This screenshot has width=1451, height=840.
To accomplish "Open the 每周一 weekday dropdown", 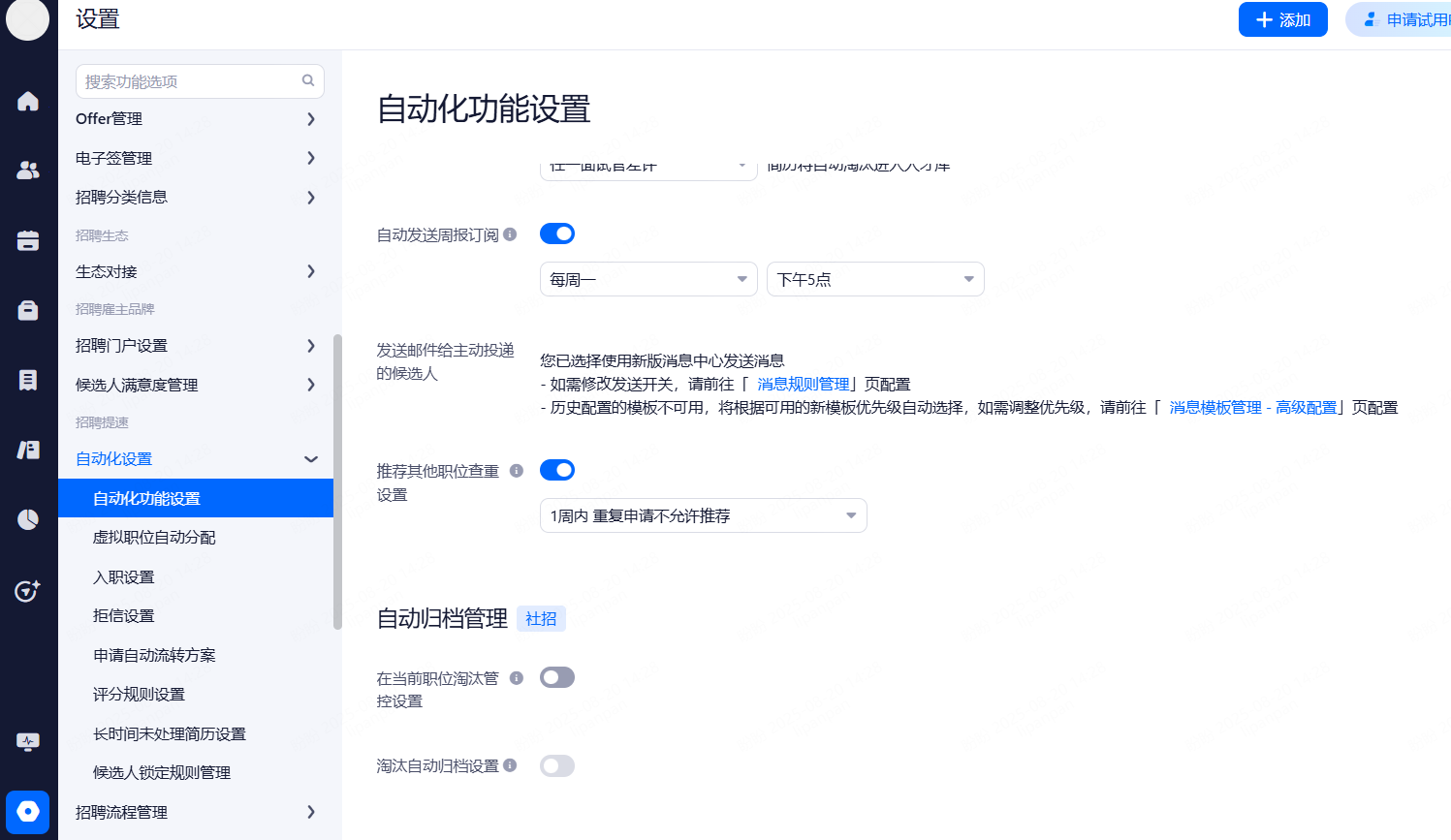I will coord(647,279).
